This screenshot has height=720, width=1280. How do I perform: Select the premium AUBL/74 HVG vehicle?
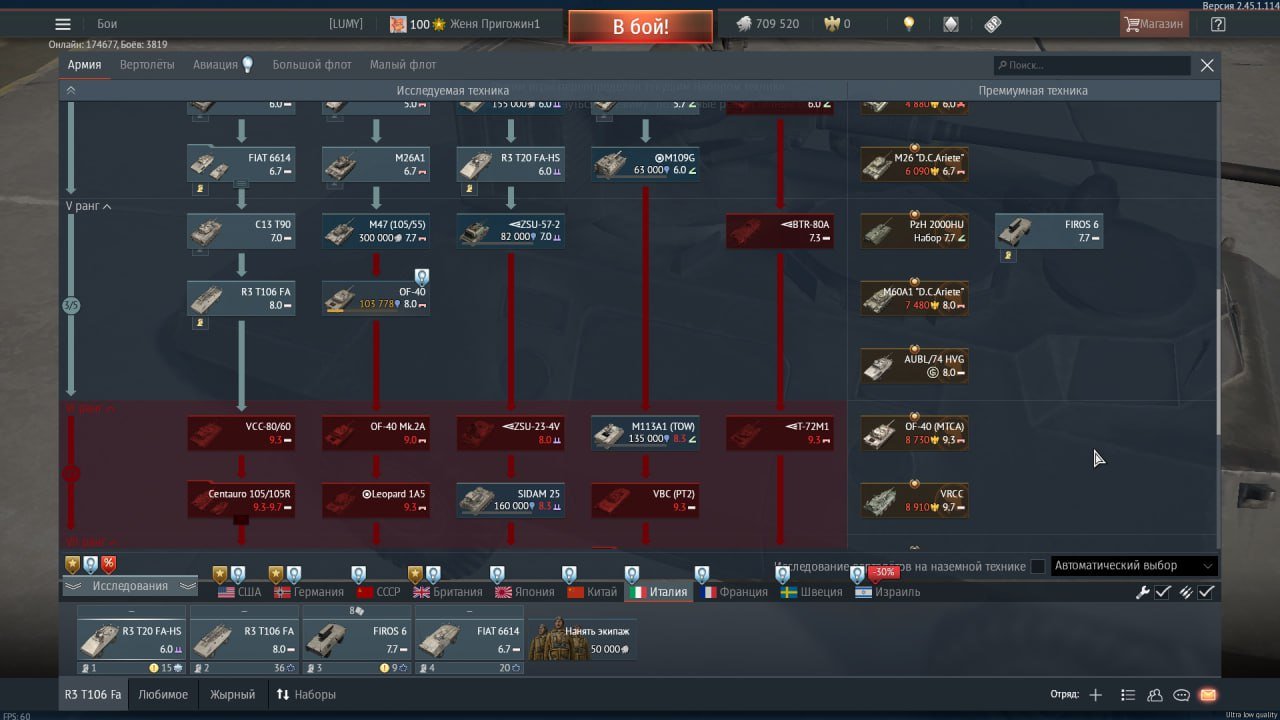914,366
